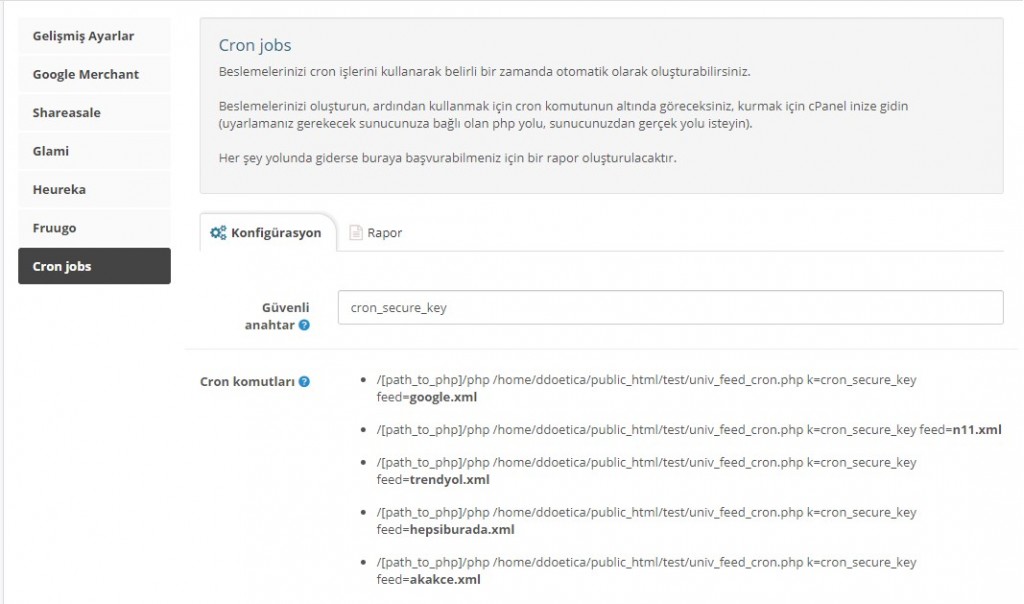
Task: Open Google Merchant settings in sidebar
Action: [94, 74]
